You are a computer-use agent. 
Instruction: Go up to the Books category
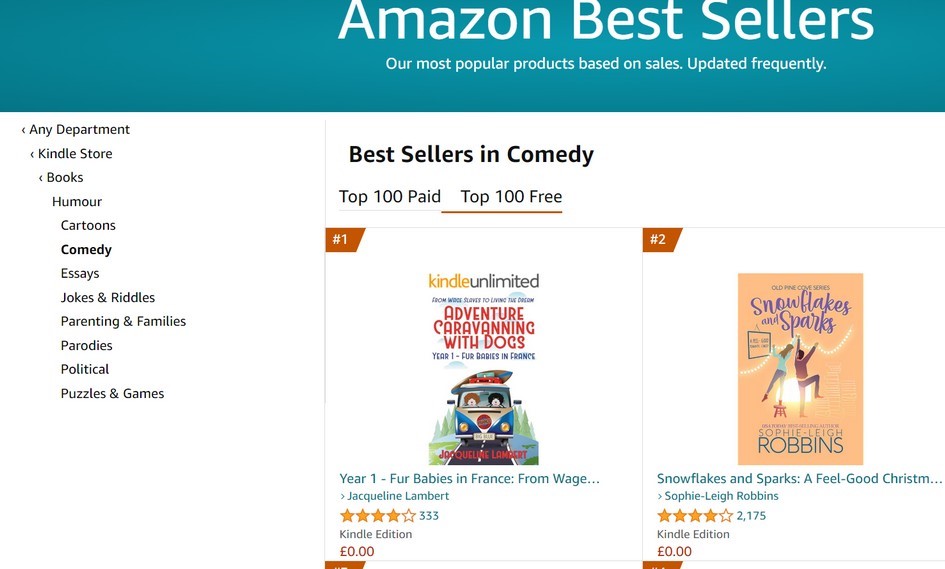[64, 178]
